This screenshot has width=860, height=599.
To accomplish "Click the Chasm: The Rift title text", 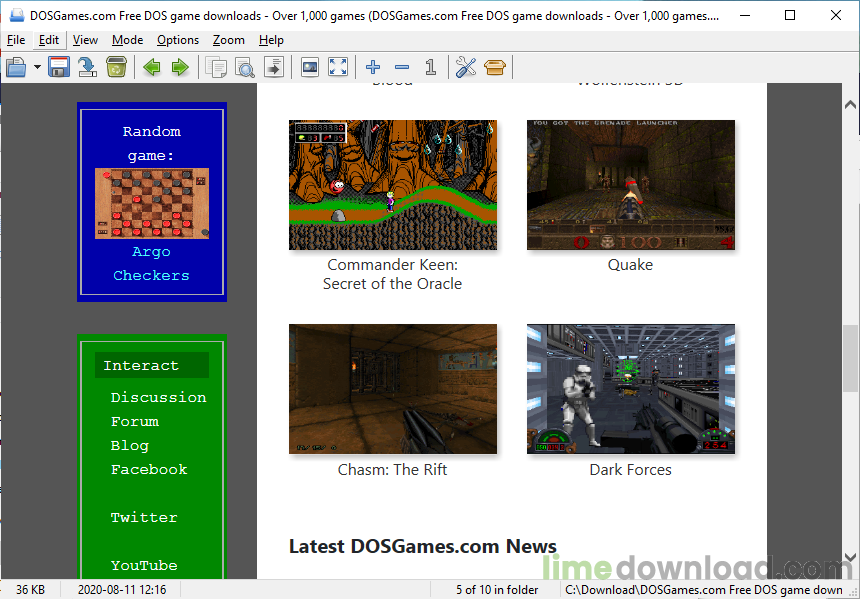I will (x=393, y=470).
